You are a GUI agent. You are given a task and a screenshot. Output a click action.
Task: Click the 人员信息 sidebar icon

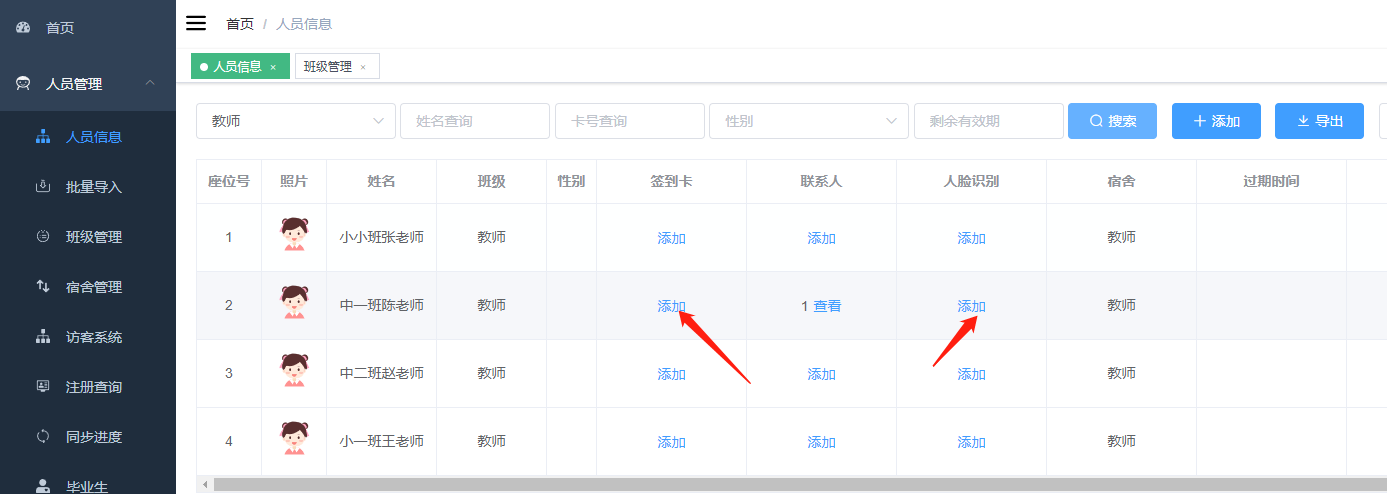pos(43,137)
